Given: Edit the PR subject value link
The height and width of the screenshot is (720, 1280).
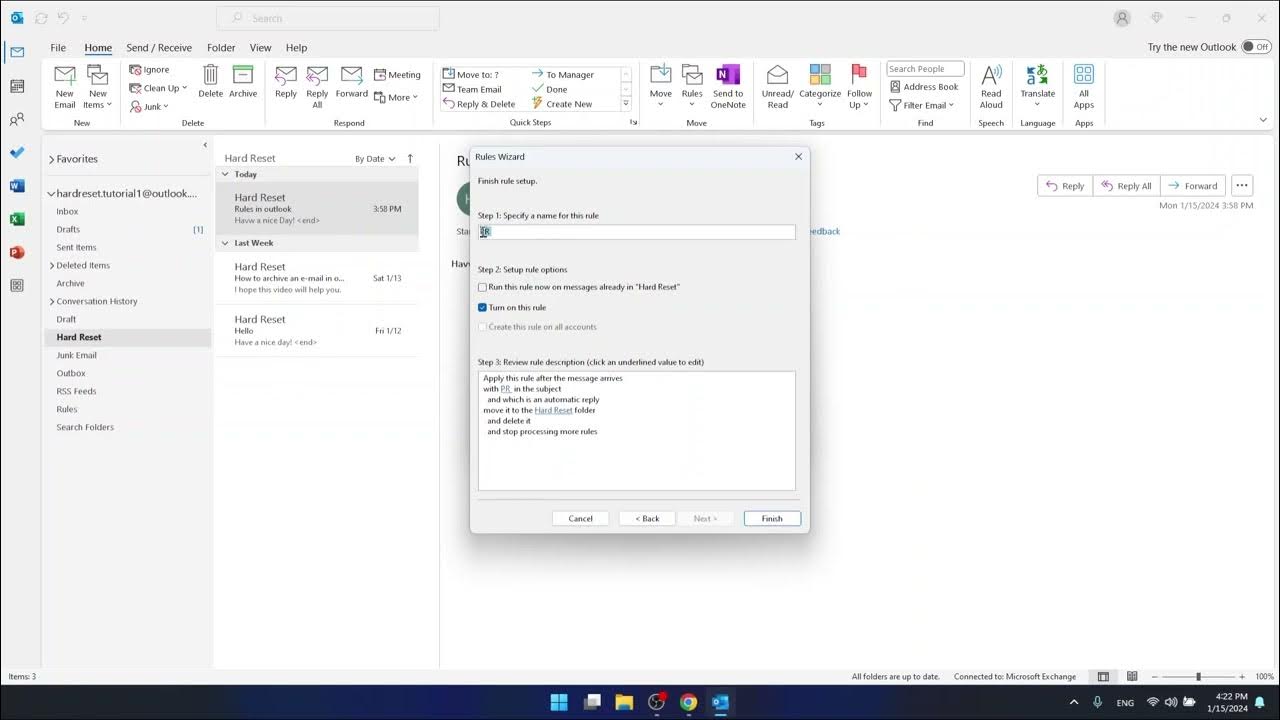Looking at the screenshot, I should [x=506, y=389].
